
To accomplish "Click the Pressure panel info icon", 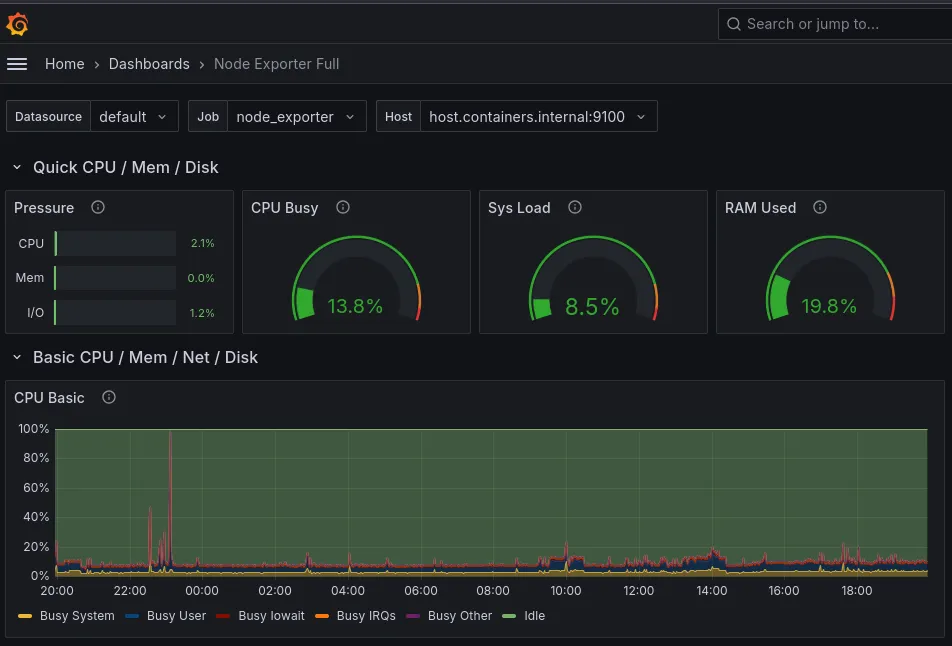I will [x=97, y=208].
